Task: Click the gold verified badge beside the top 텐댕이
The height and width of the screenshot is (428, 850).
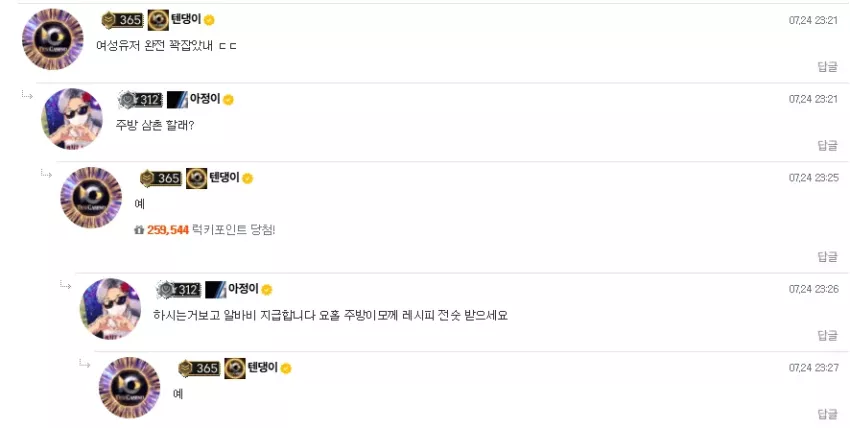Action: click(209, 21)
